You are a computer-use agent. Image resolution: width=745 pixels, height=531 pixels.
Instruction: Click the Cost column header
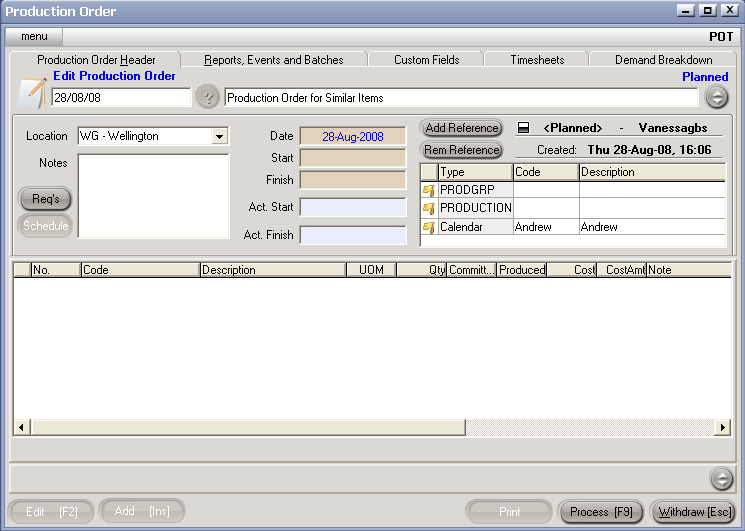click(572, 270)
